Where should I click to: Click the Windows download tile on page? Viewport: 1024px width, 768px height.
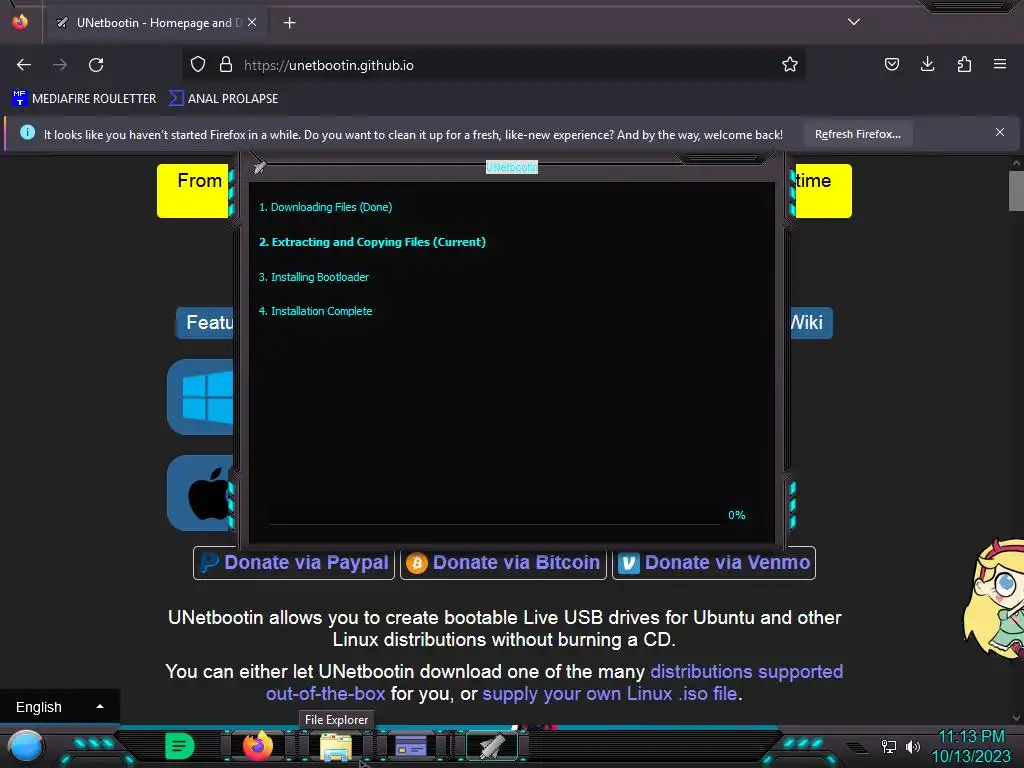click(200, 397)
